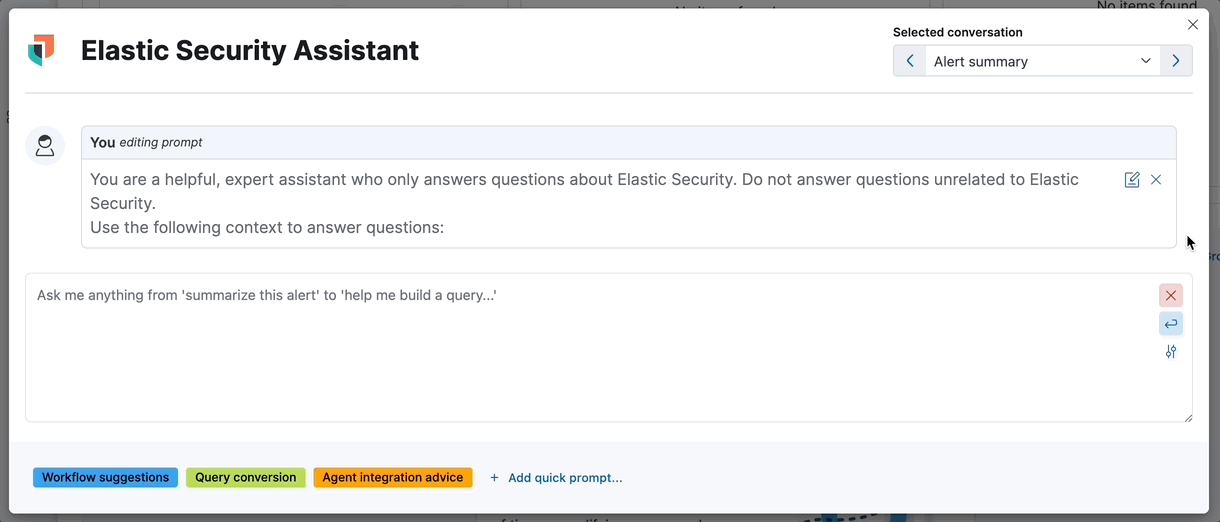
Task: Select the Workflow suggestions quick prompt
Action: 105,478
